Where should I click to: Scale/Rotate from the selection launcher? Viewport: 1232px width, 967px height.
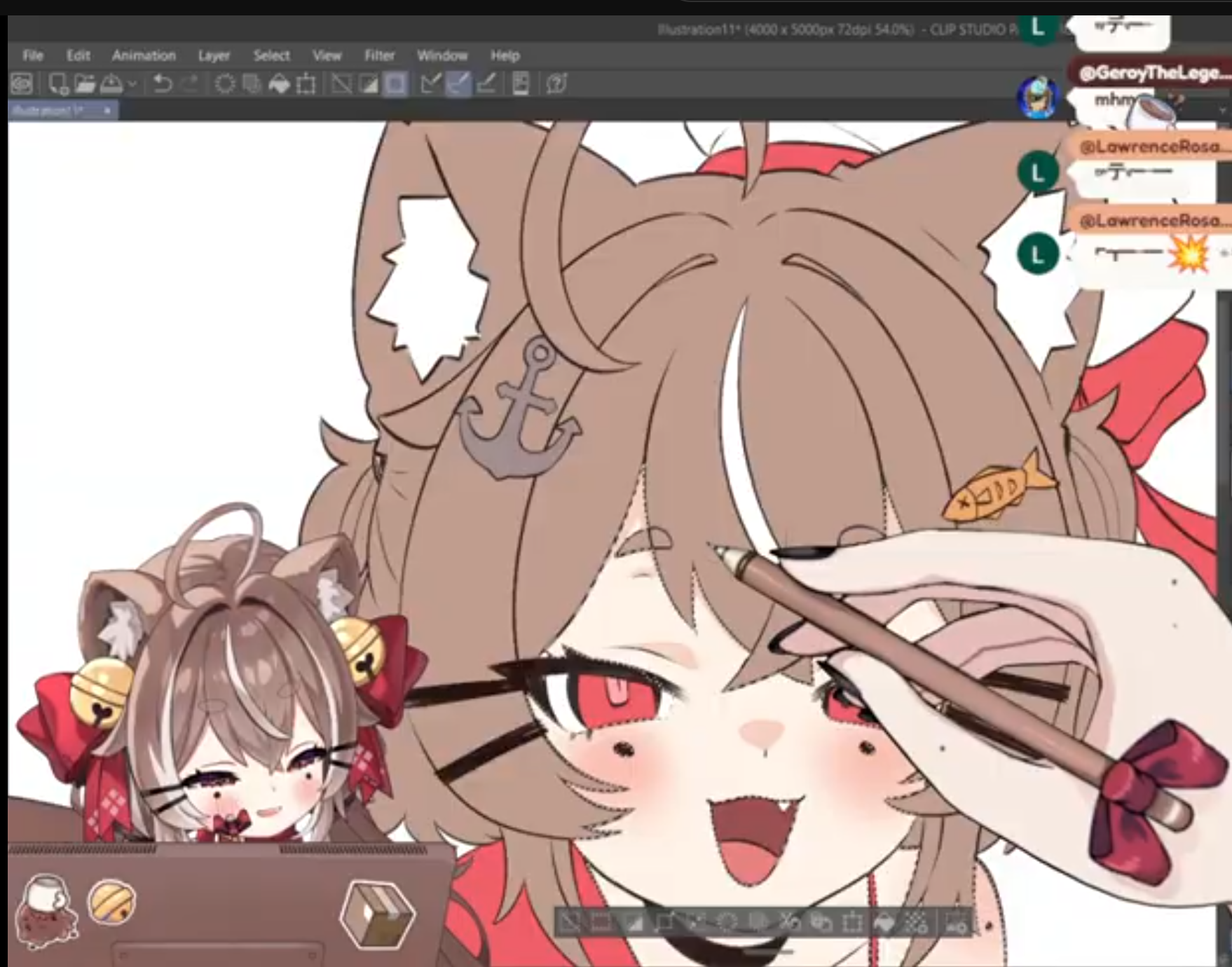[852, 923]
